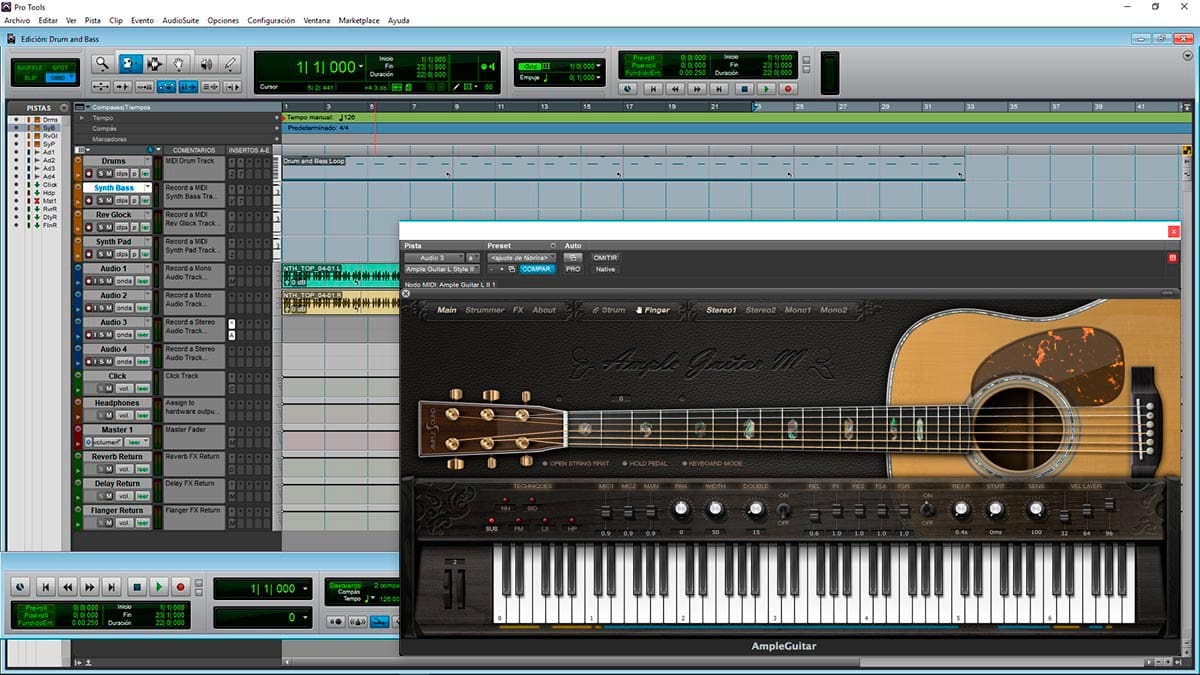Open the floating transport counter dropdown

click(x=305, y=589)
